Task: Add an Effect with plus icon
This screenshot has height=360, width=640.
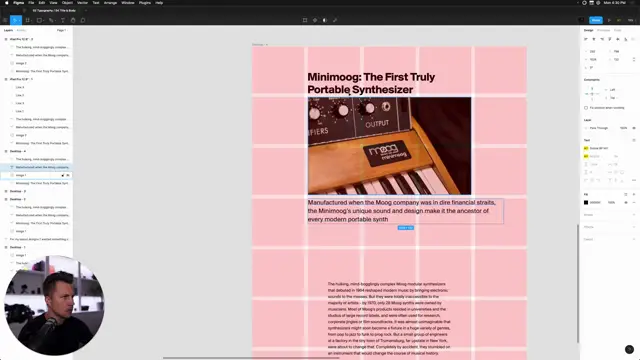Action: (x=634, y=227)
